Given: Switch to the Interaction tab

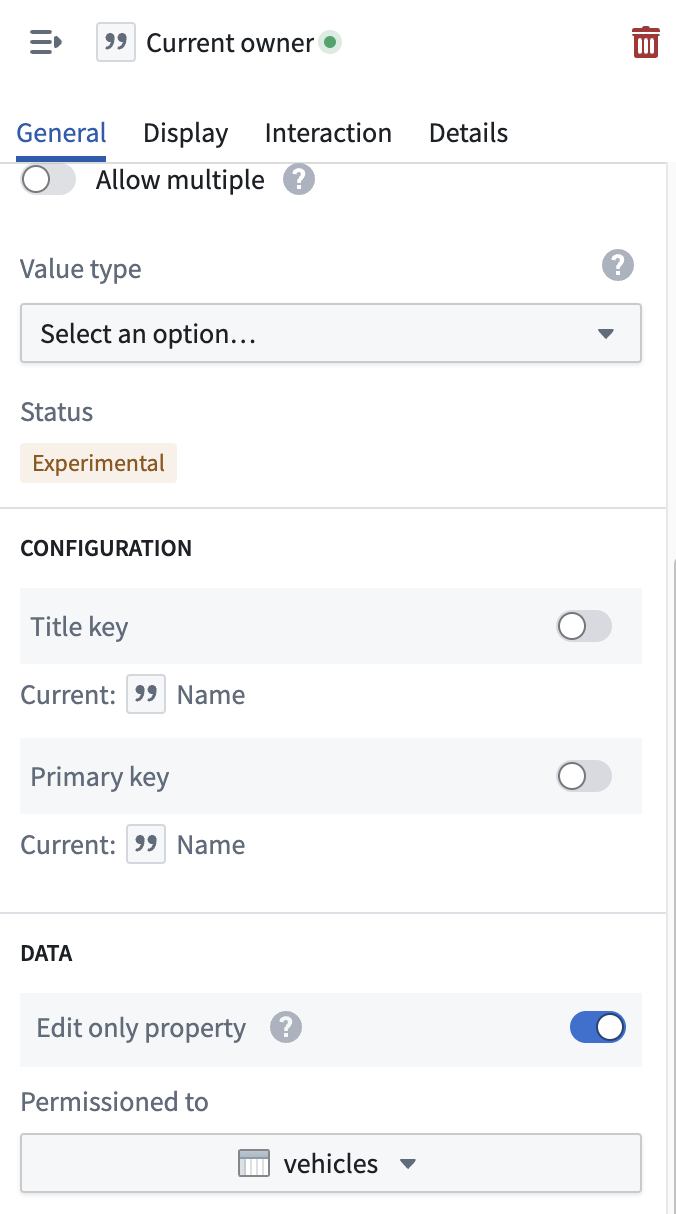Looking at the screenshot, I should pos(328,133).
